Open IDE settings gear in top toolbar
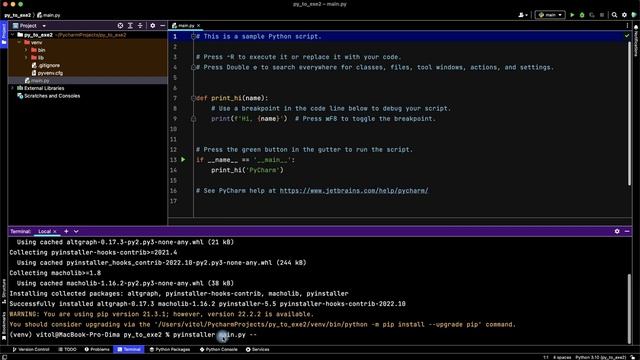Screen dimensions: 640x360 [x=624, y=15]
